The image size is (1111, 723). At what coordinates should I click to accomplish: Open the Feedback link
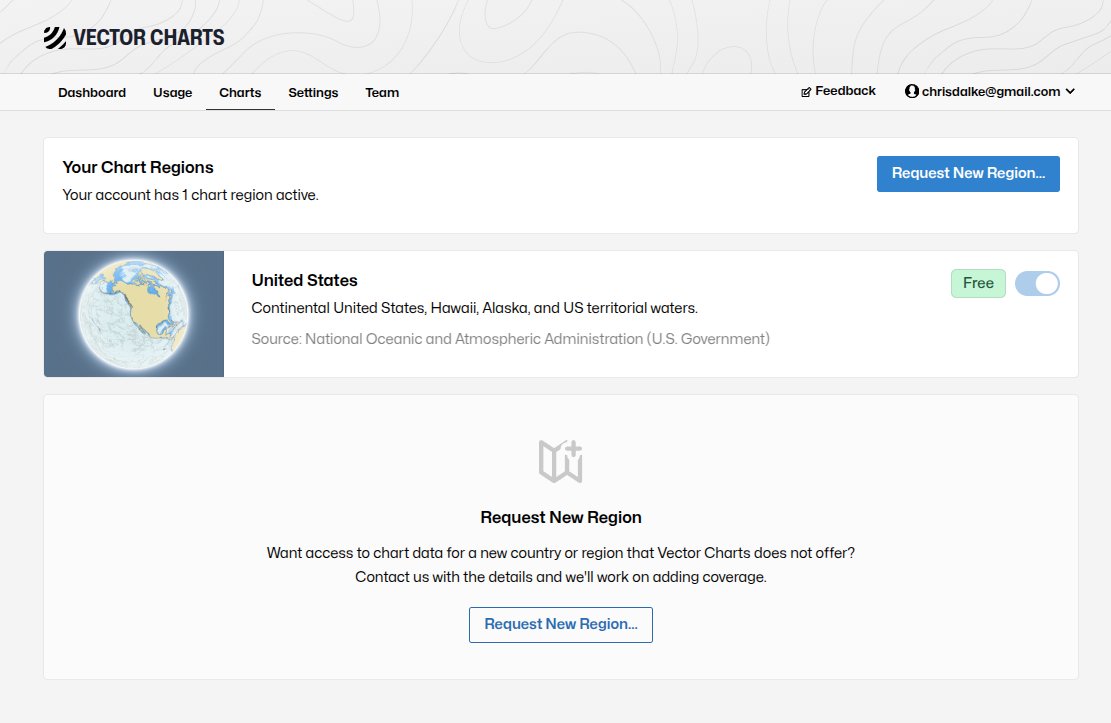point(838,91)
